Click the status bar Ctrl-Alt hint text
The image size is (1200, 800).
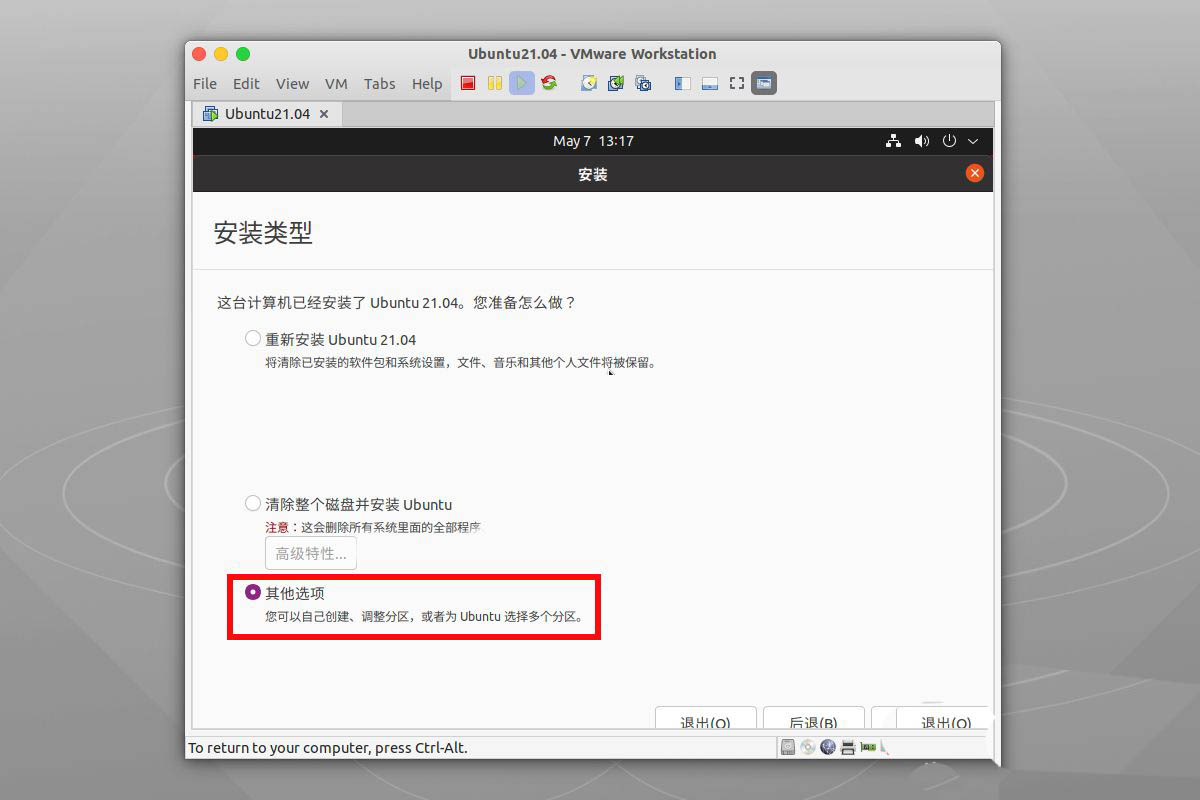[328, 748]
